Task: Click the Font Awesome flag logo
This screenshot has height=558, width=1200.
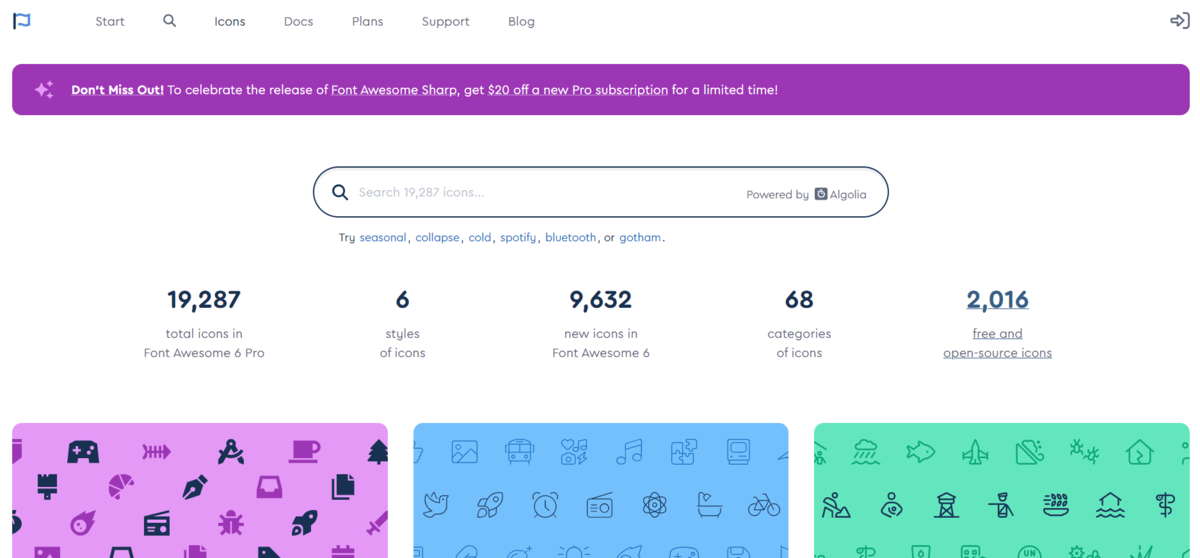Action: click(x=21, y=21)
